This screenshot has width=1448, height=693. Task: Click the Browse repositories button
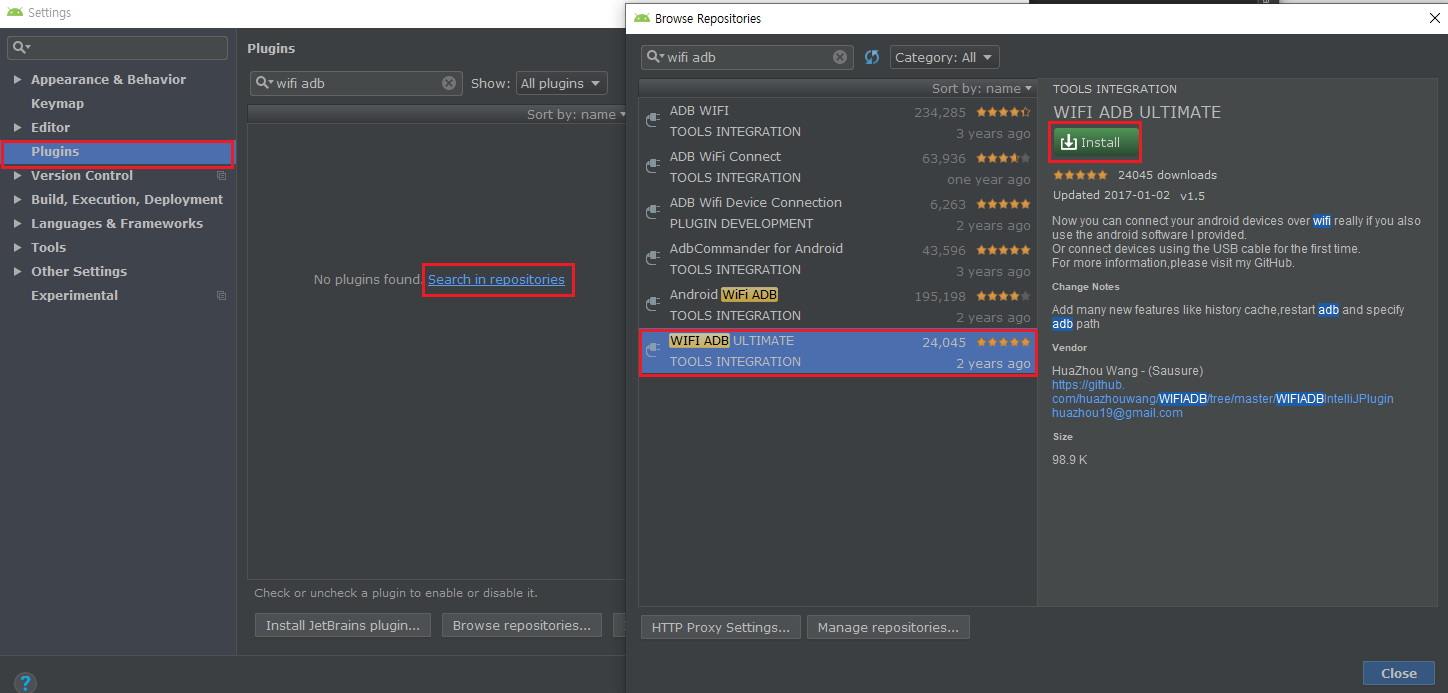coord(522,626)
